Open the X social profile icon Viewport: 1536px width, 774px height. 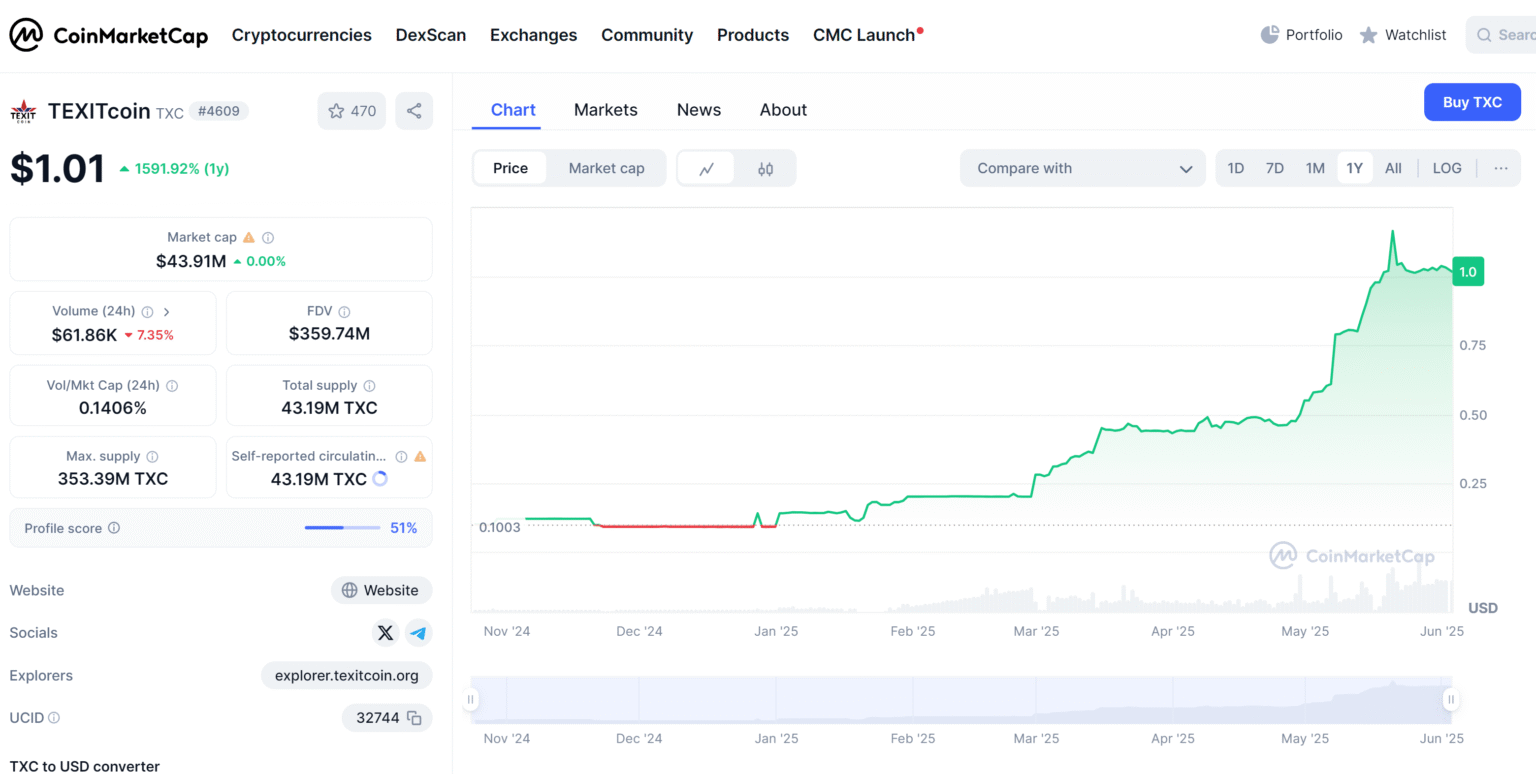click(x=385, y=633)
